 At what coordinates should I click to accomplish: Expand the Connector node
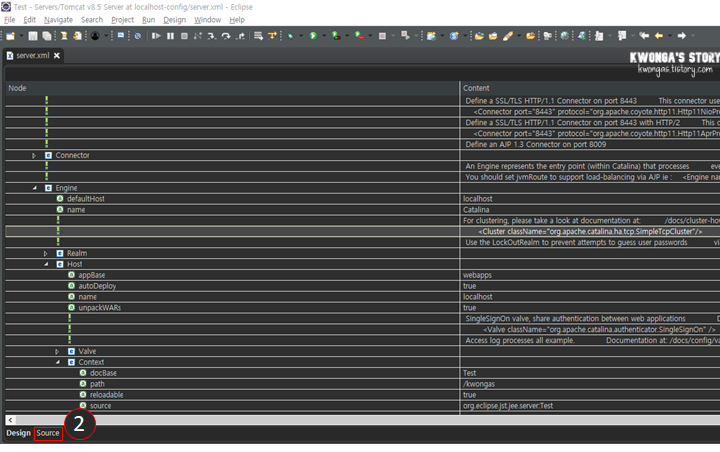pyautogui.click(x=34, y=156)
